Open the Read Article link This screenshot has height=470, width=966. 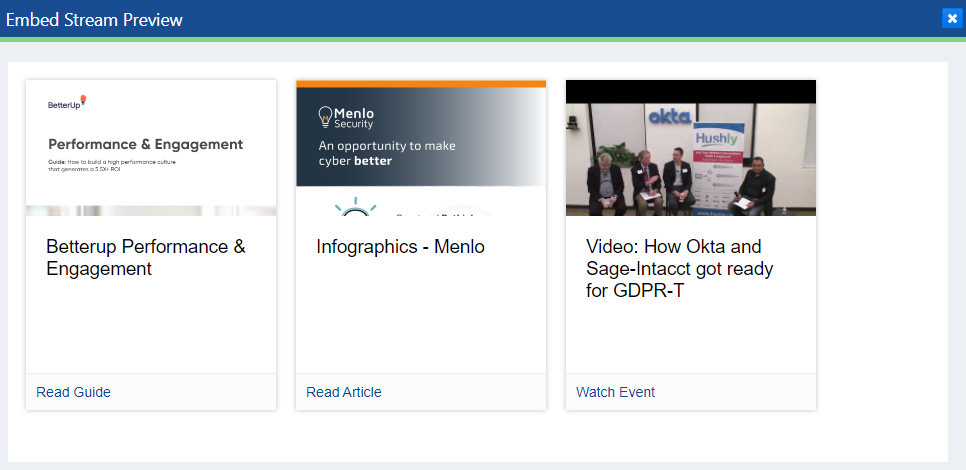click(344, 392)
